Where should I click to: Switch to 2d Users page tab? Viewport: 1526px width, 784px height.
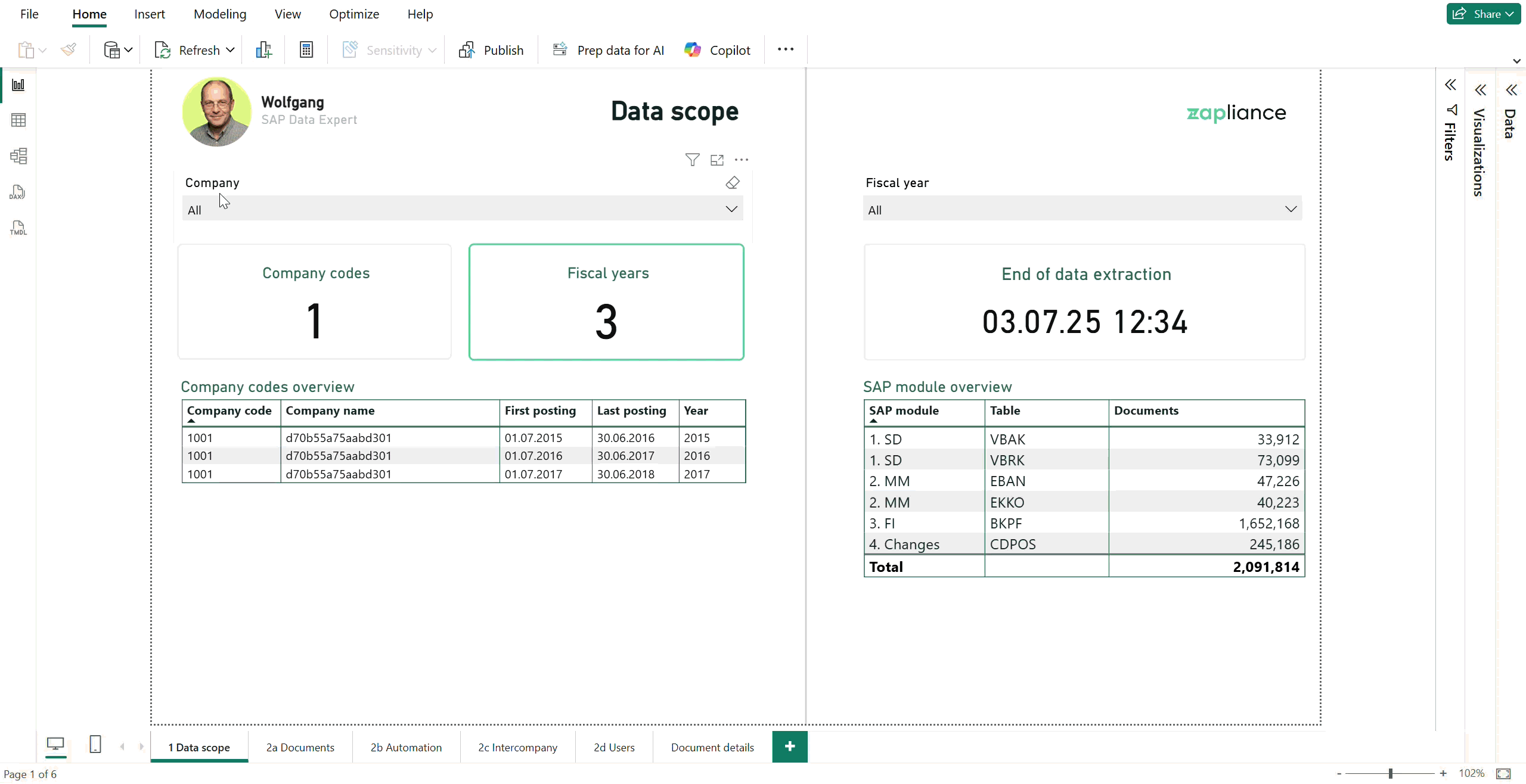pyautogui.click(x=614, y=747)
